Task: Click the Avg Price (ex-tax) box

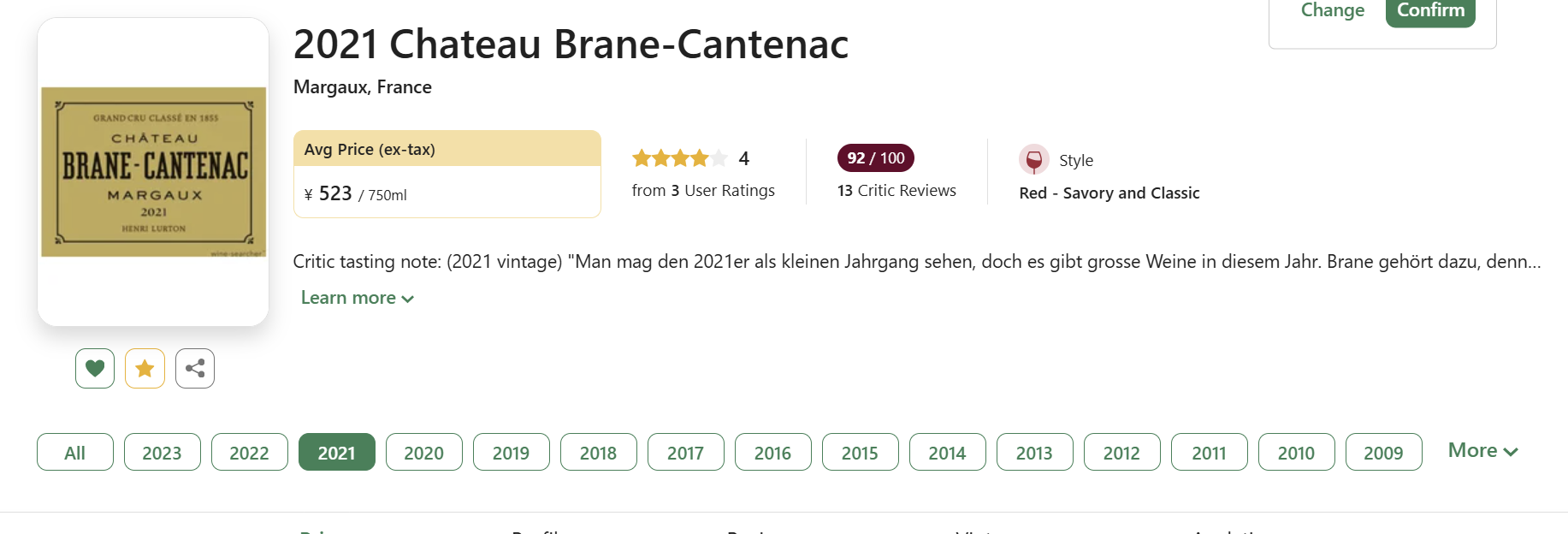Action: 447,175
